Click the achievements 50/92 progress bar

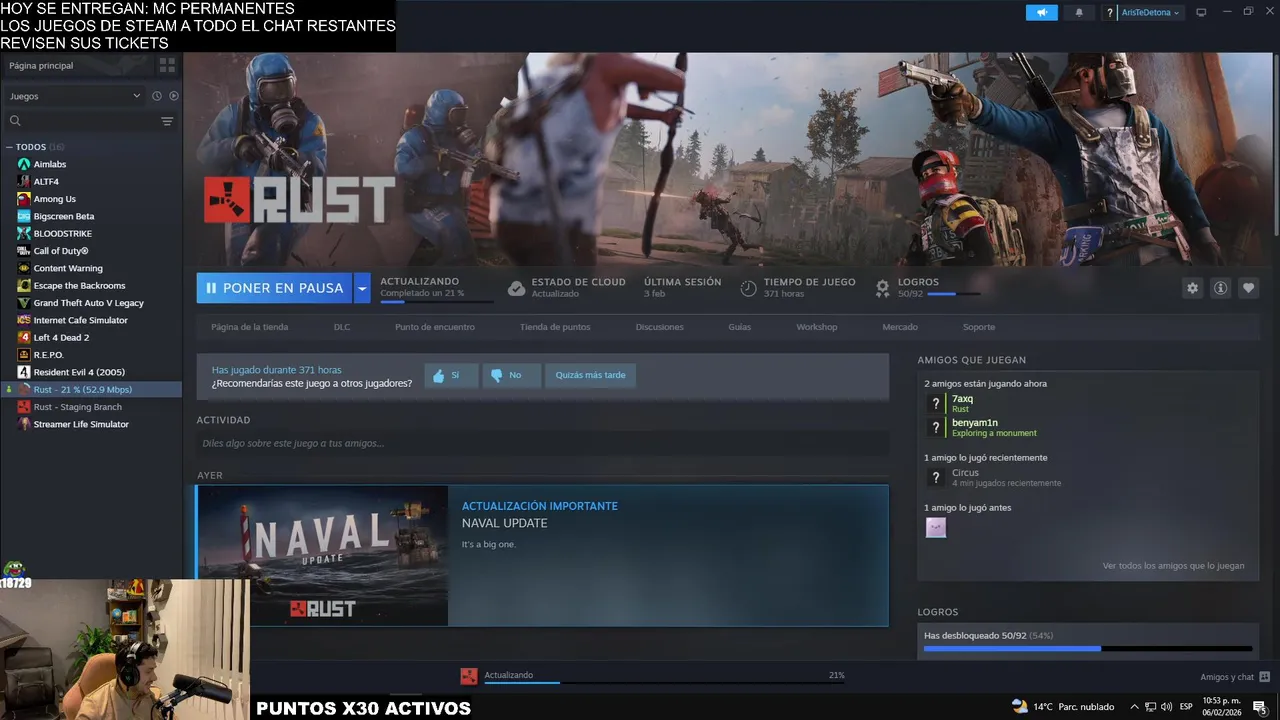tap(1087, 648)
